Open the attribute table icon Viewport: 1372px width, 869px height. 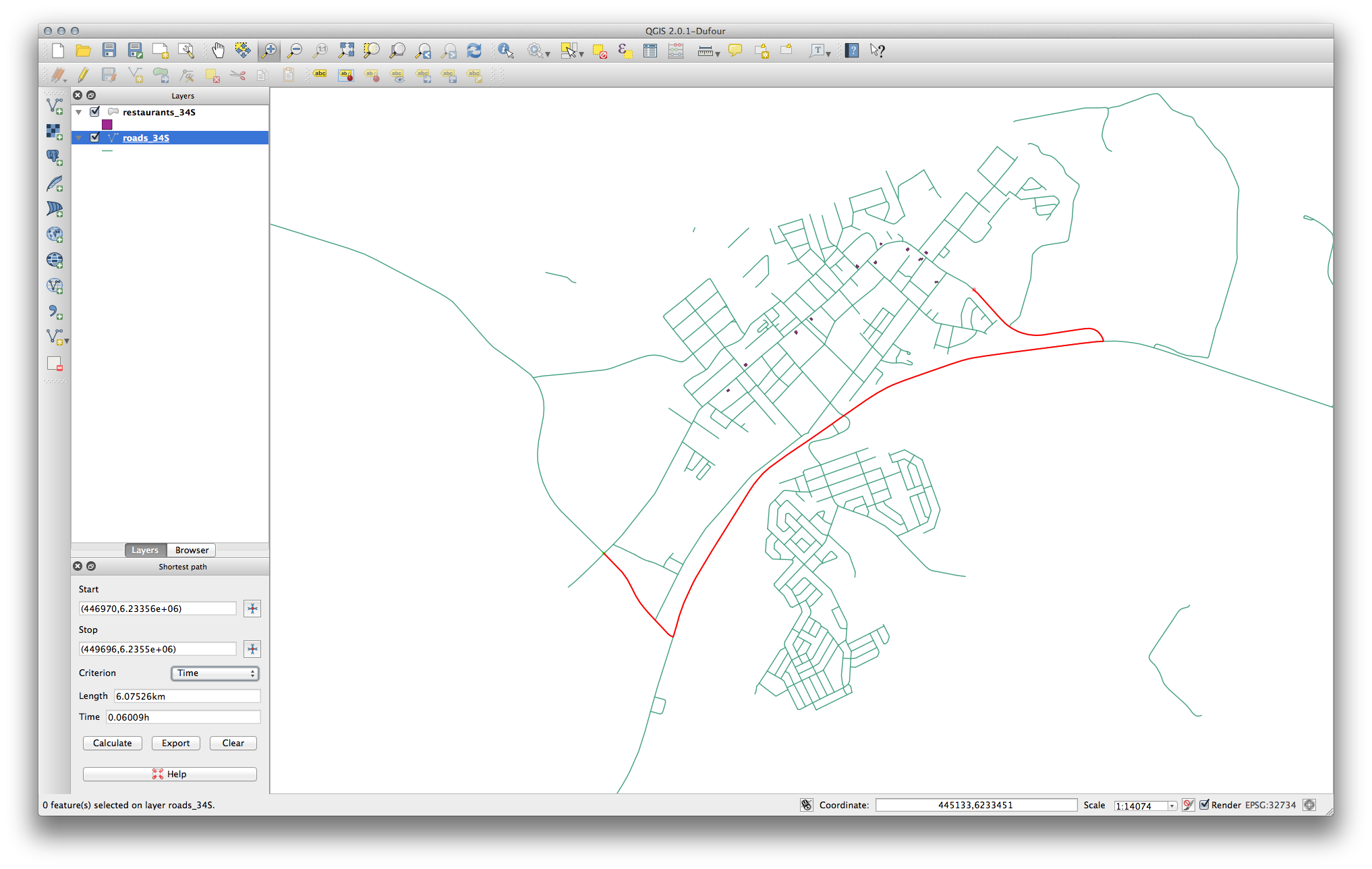[x=650, y=51]
